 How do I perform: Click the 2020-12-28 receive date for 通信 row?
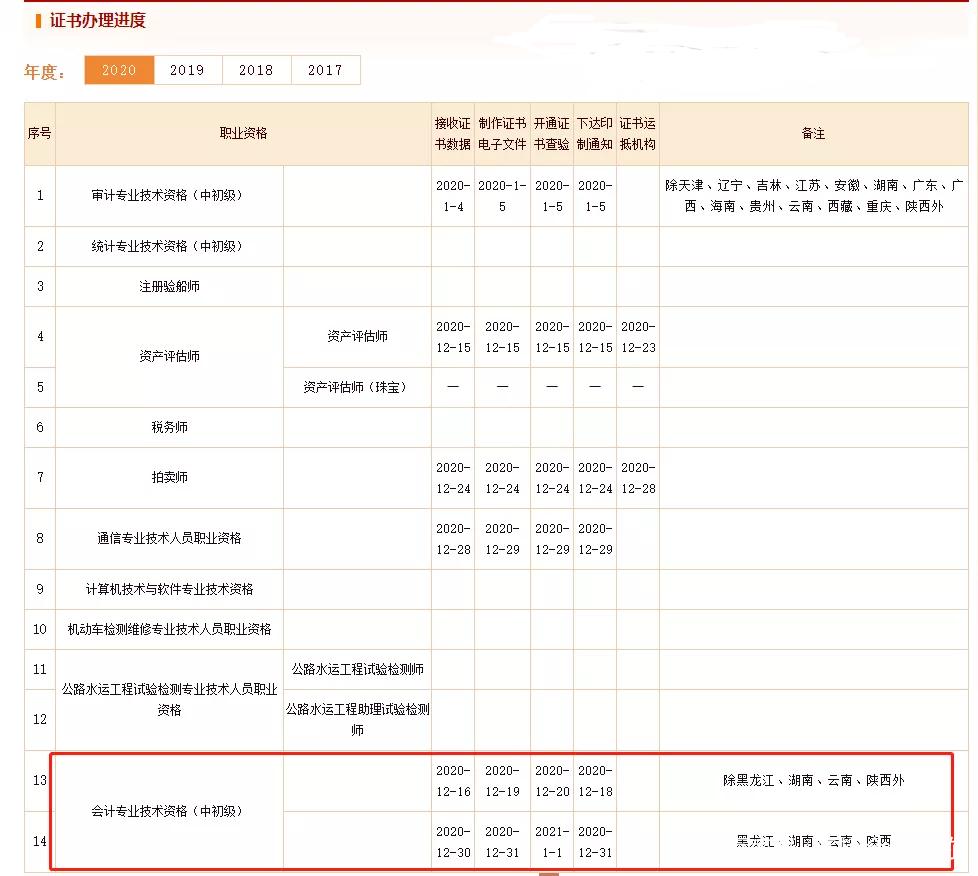point(453,539)
